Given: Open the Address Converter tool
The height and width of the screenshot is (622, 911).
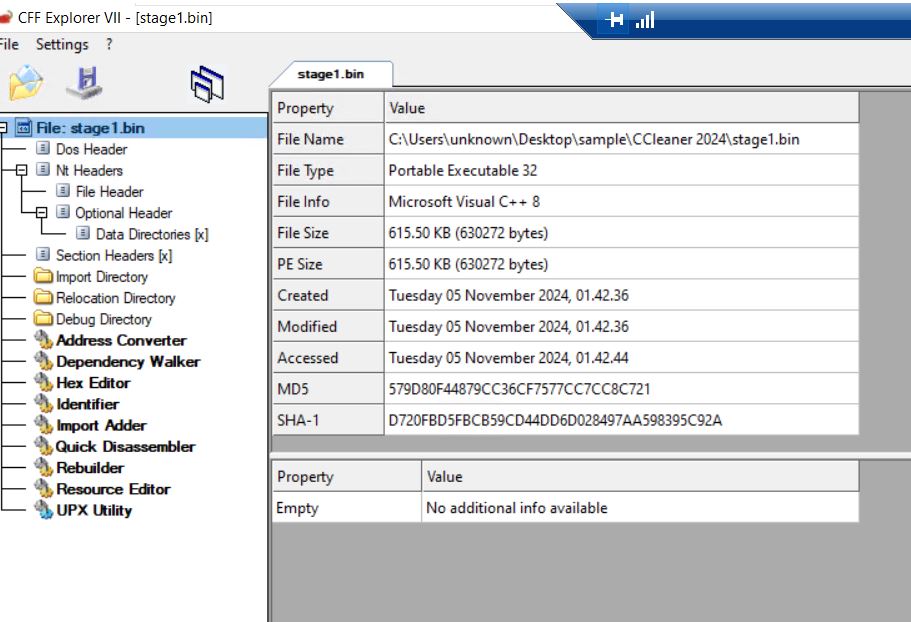Looking at the screenshot, I should (x=120, y=340).
